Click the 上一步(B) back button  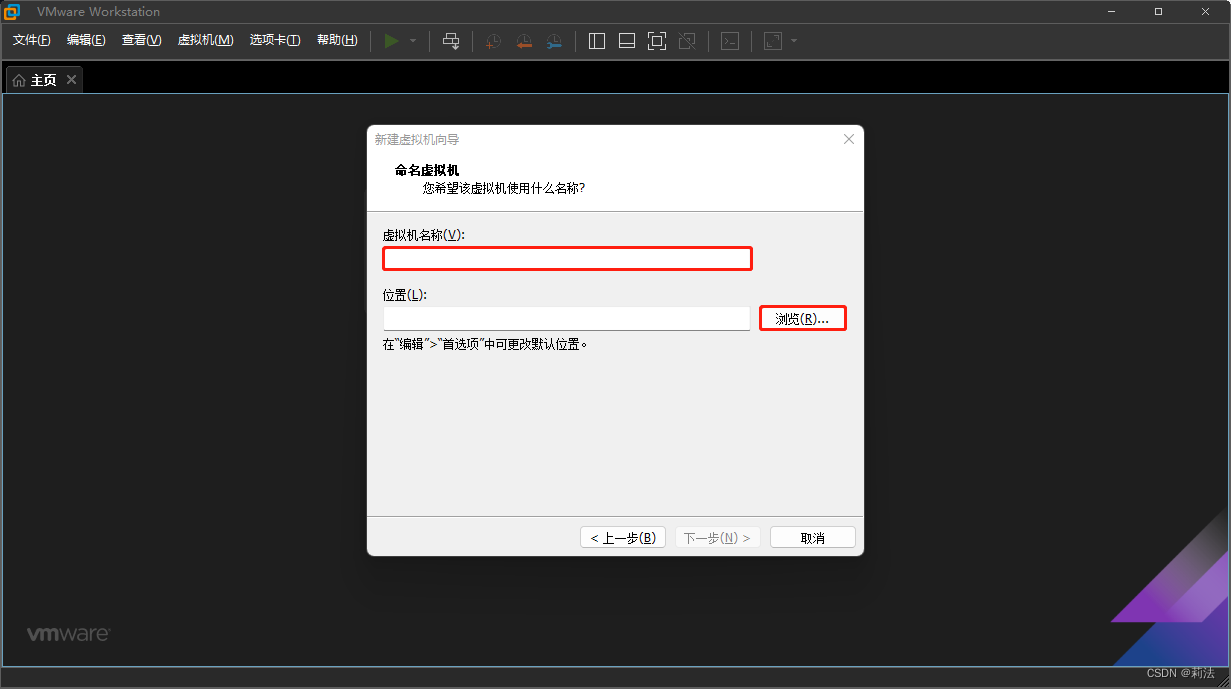click(x=623, y=538)
